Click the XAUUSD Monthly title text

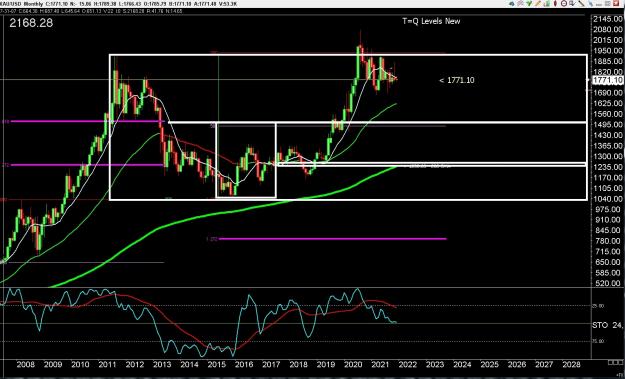pyautogui.click(x=22, y=4)
